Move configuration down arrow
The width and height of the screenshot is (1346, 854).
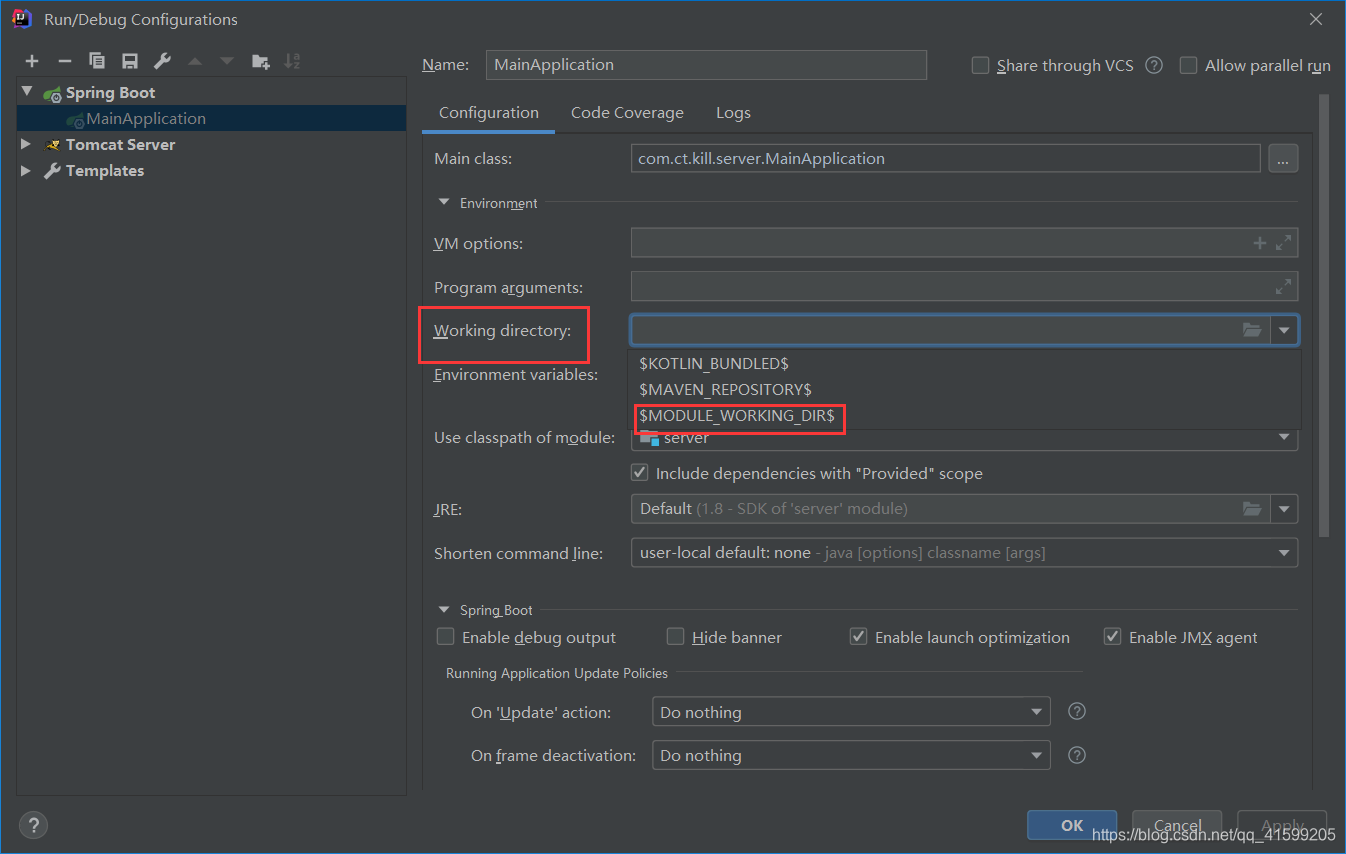(x=227, y=62)
